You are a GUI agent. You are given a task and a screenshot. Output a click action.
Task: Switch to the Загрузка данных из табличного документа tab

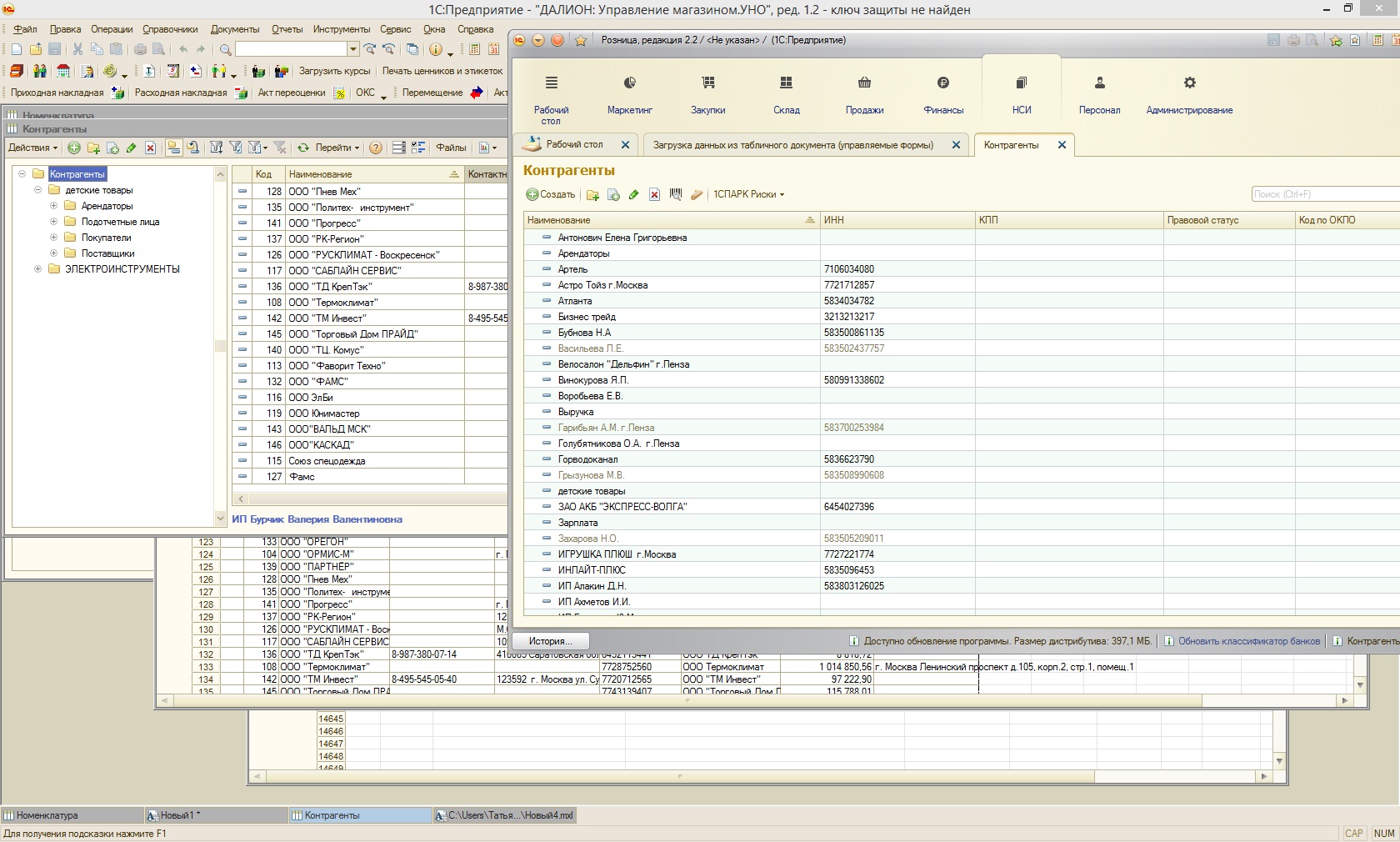tap(793, 145)
